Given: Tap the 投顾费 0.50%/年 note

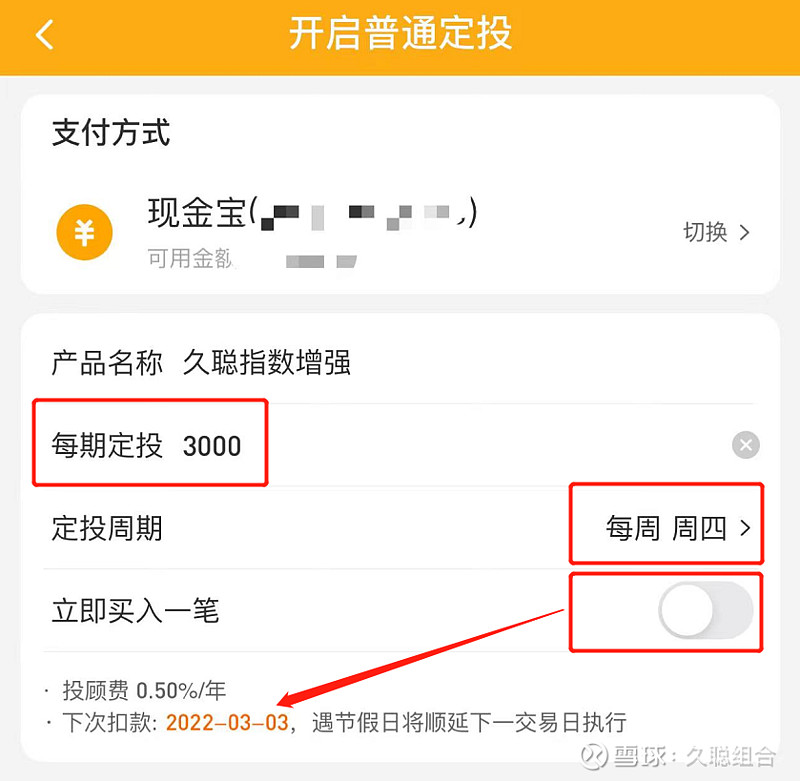Looking at the screenshot, I should pyautogui.click(x=144, y=691).
